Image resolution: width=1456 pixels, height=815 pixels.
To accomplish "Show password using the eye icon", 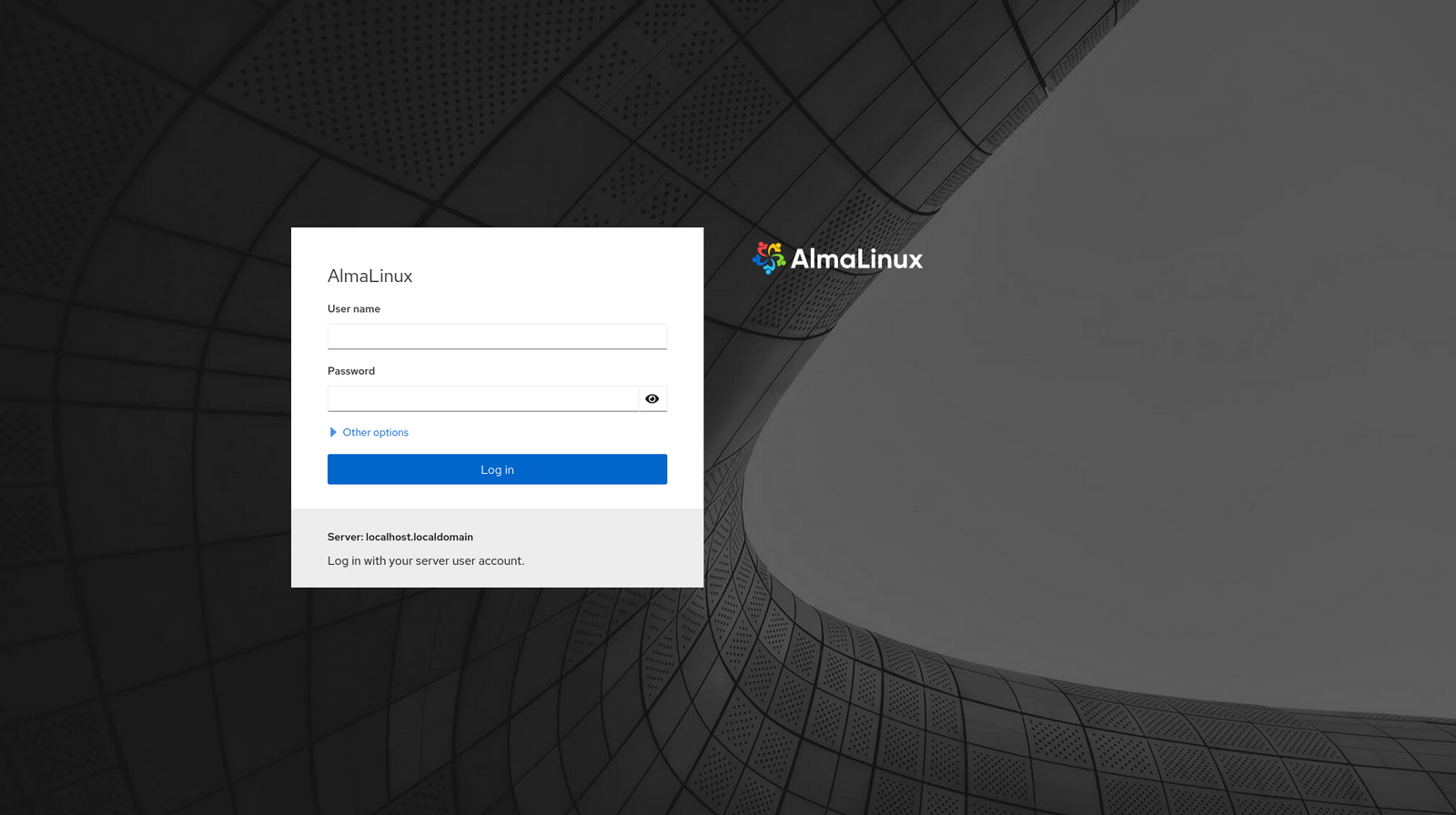I will tap(652, 398).
